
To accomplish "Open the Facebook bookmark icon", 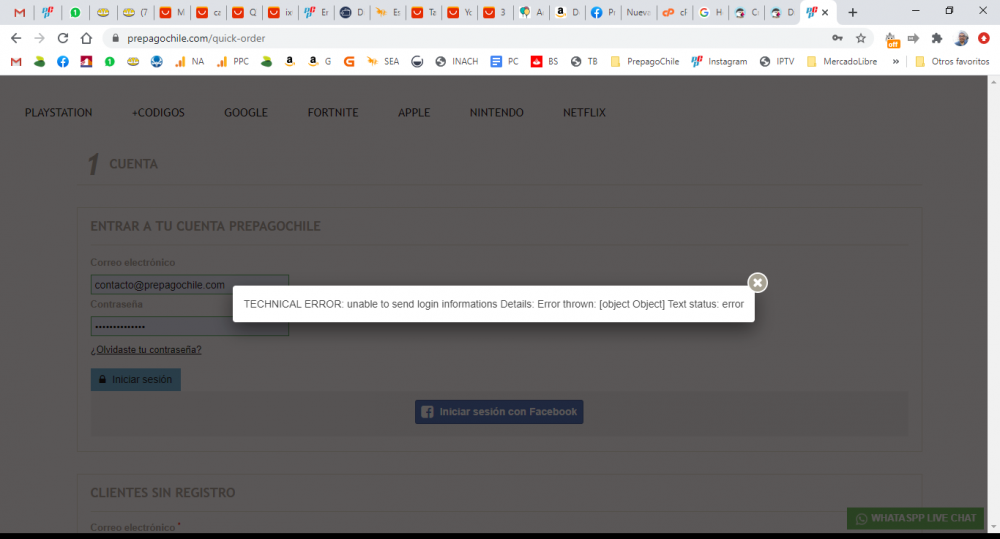I will [62, 62].
